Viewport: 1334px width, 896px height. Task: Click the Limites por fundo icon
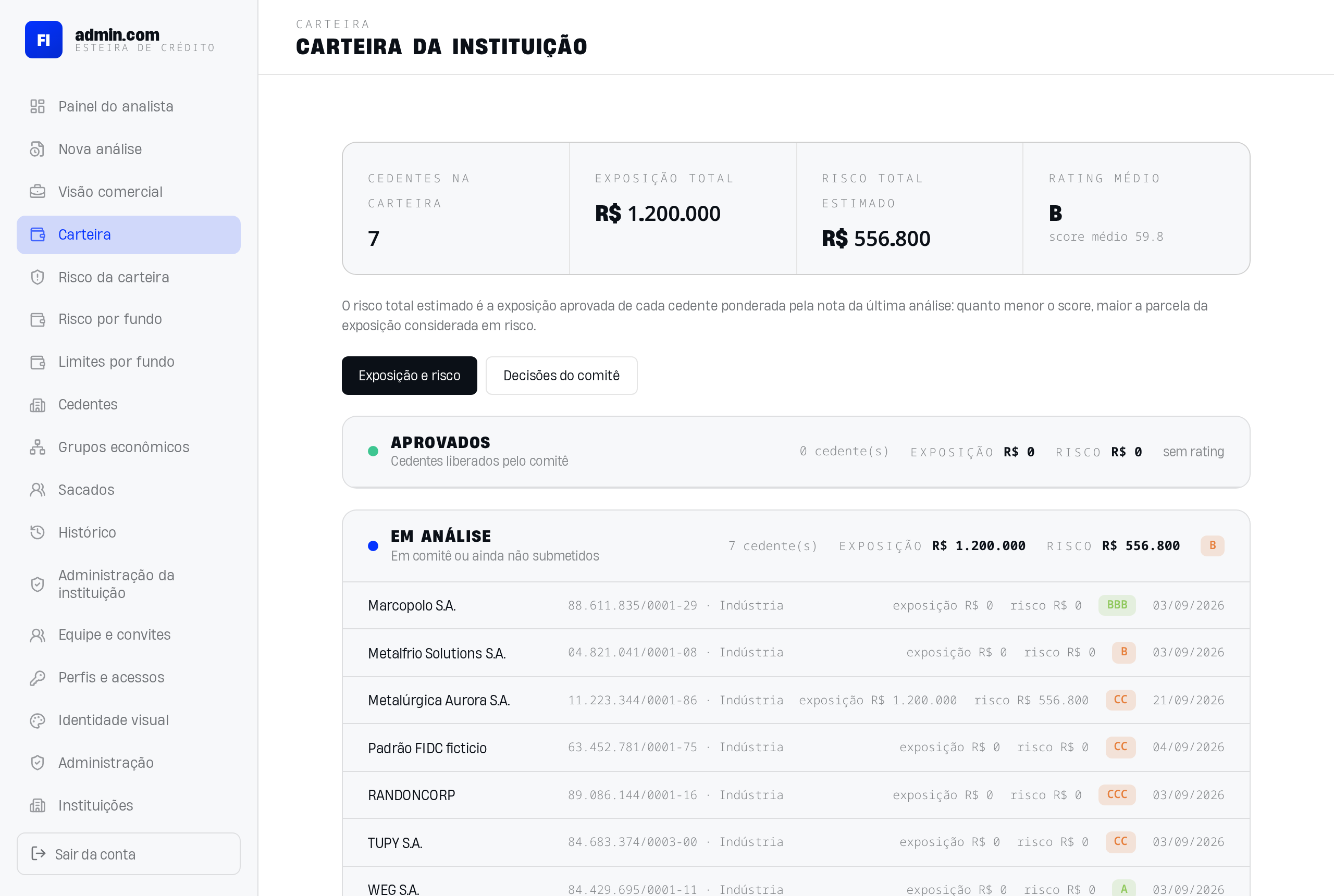(38, 362)
